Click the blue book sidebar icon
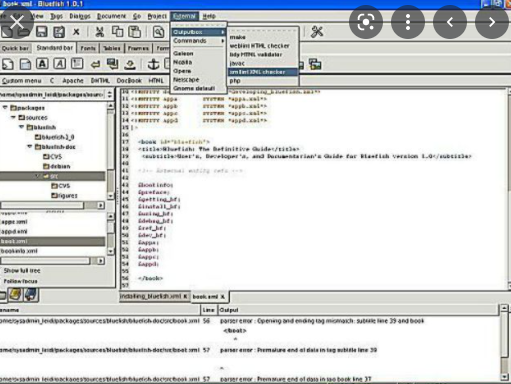Viewport: 511px width, 384px height. pos(31,295)
